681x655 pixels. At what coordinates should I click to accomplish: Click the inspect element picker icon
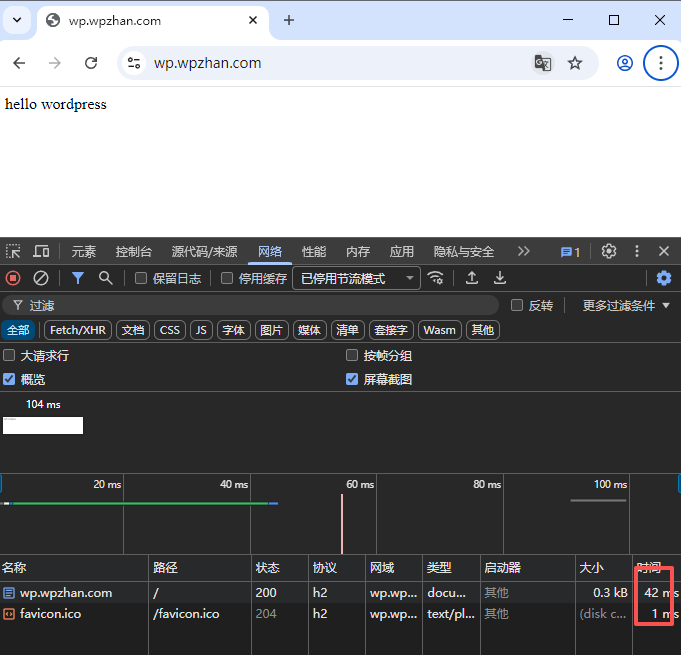(13, 252)
